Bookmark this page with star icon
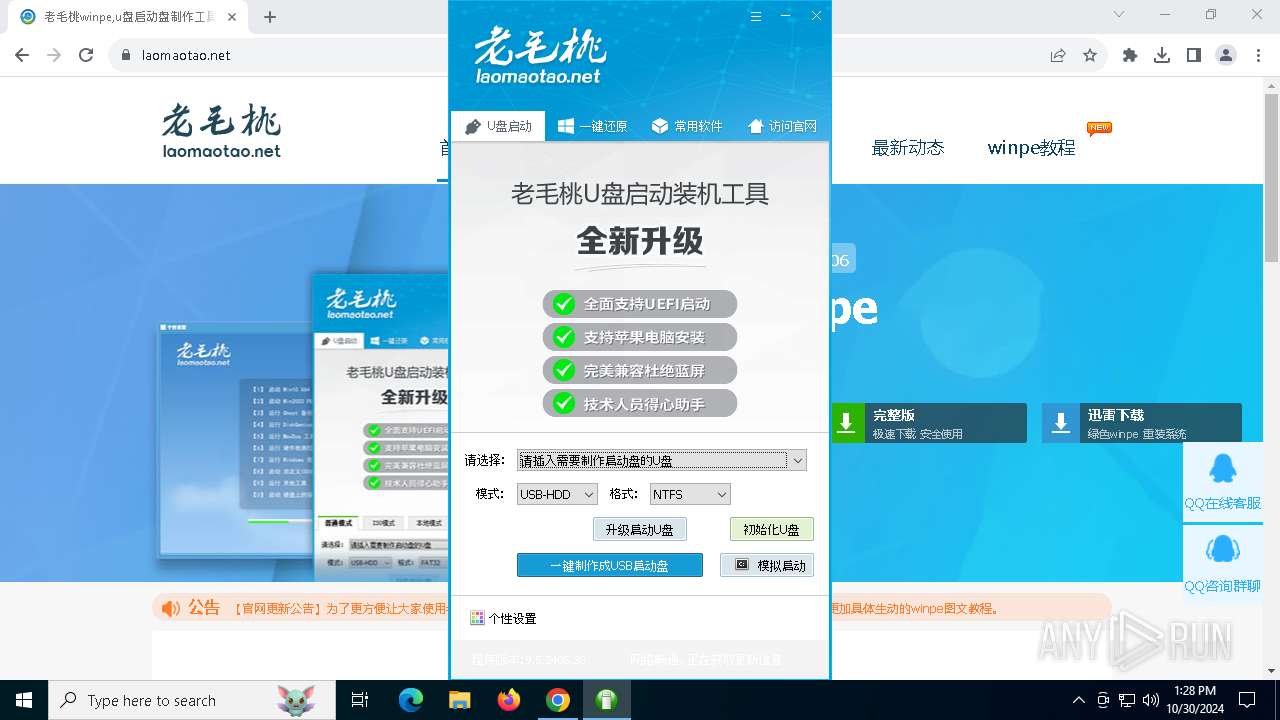 [1090, 55]
